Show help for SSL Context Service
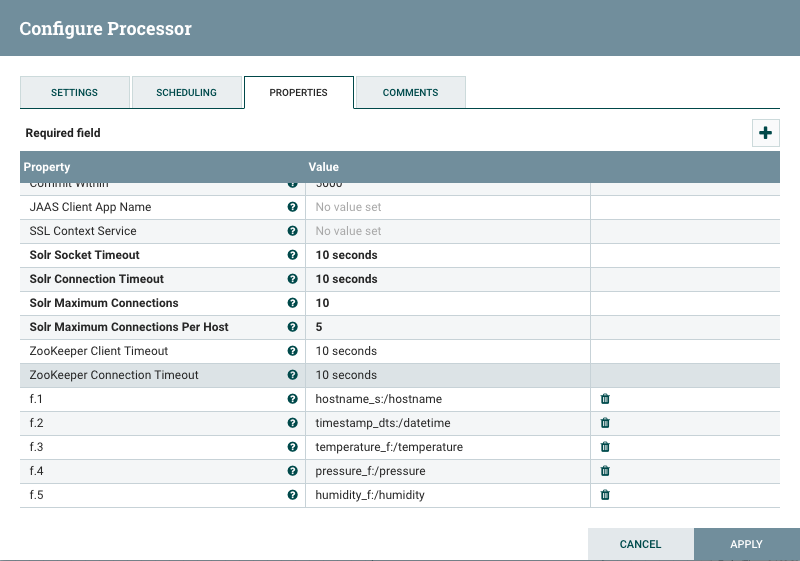 click(292, 231)
